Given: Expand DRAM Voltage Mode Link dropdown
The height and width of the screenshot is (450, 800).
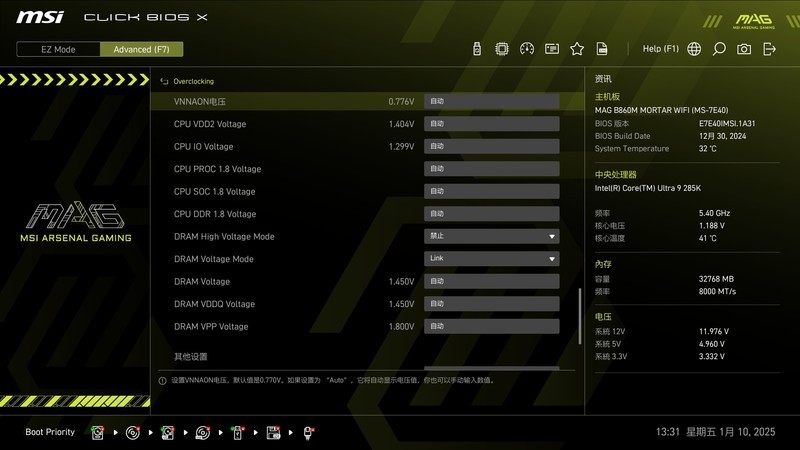Looking at the screenshot, I should (491, 259).
